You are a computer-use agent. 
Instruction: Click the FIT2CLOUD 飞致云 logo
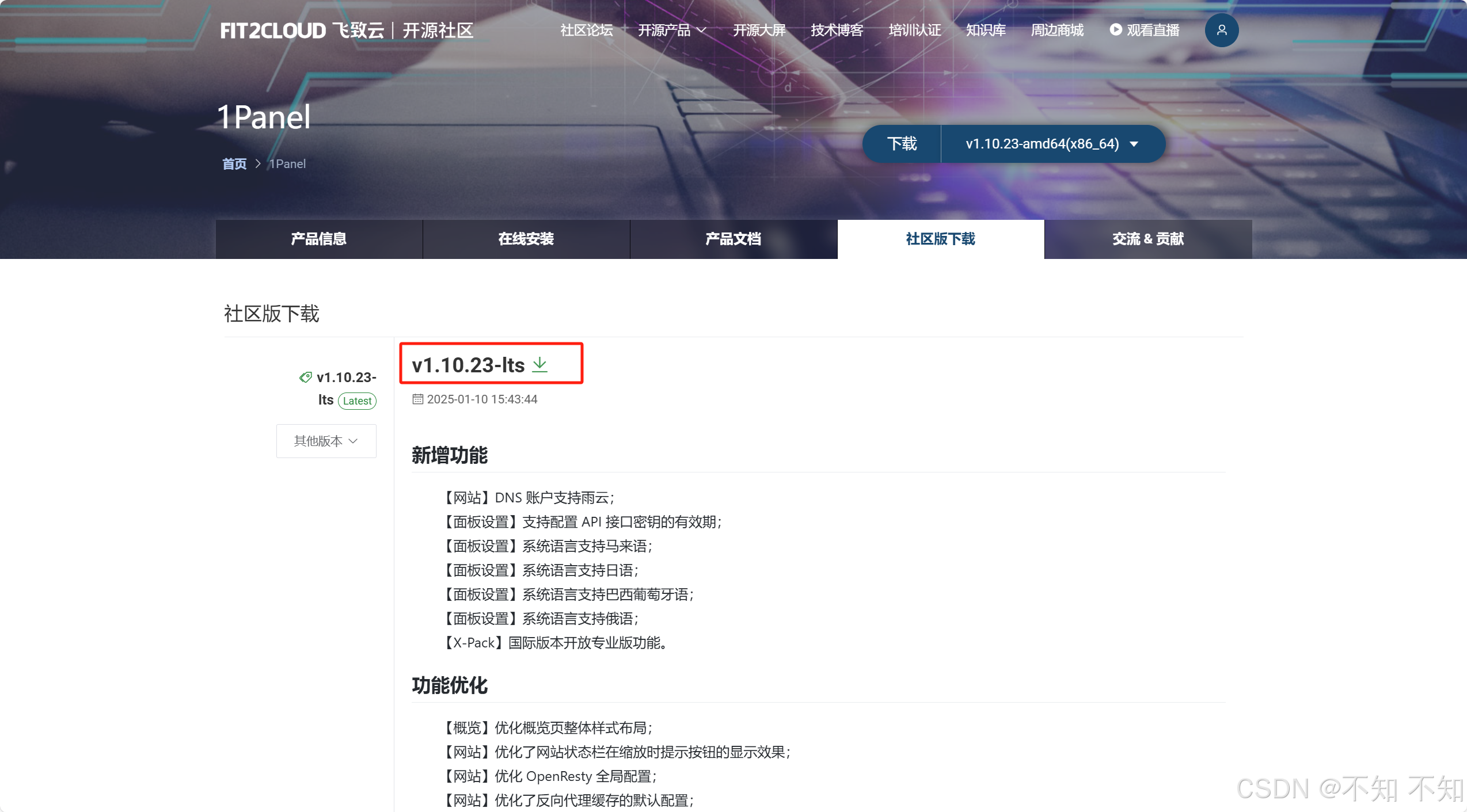[302, 31]
